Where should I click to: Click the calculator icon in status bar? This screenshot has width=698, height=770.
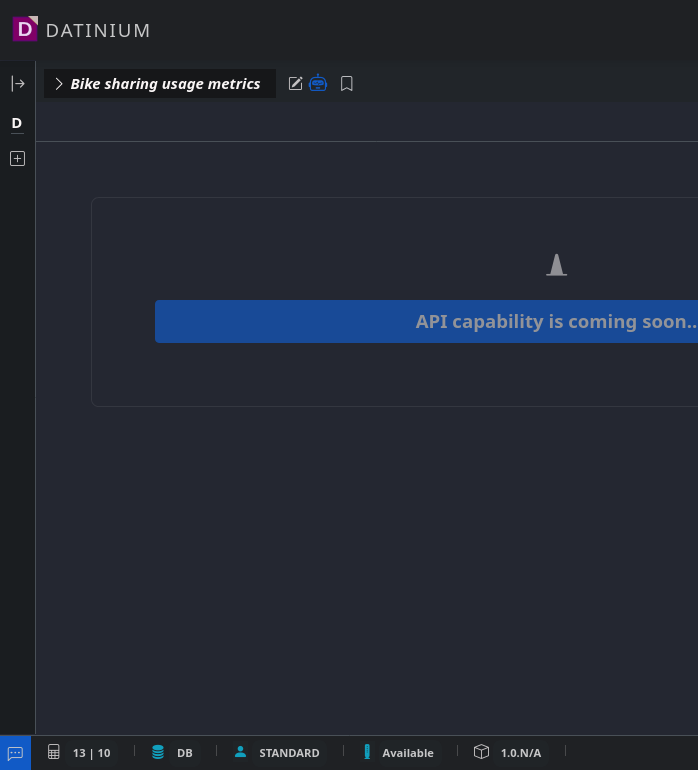click(54, 752)
